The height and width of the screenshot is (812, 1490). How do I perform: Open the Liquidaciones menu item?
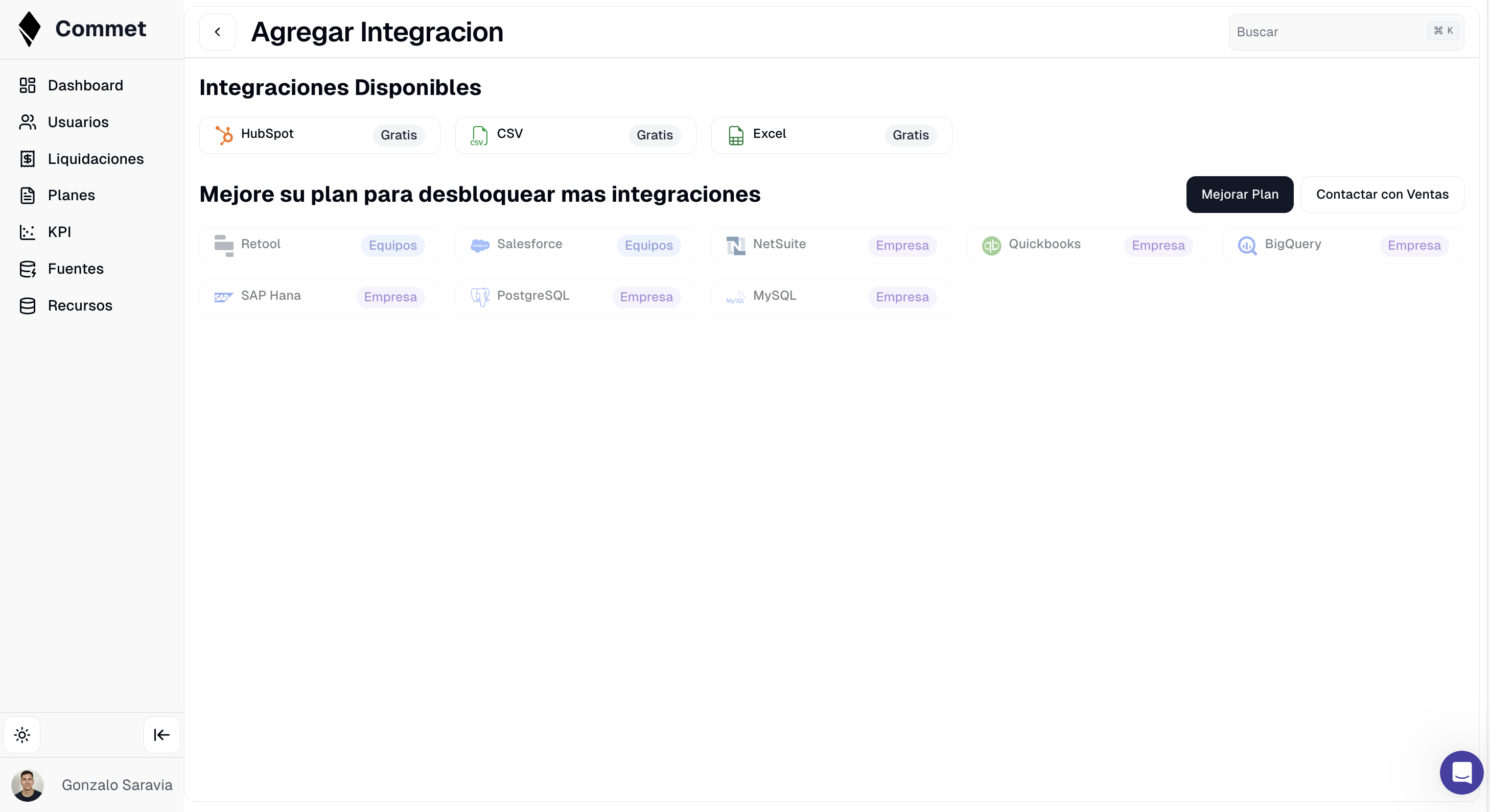[x=96, y=159]
